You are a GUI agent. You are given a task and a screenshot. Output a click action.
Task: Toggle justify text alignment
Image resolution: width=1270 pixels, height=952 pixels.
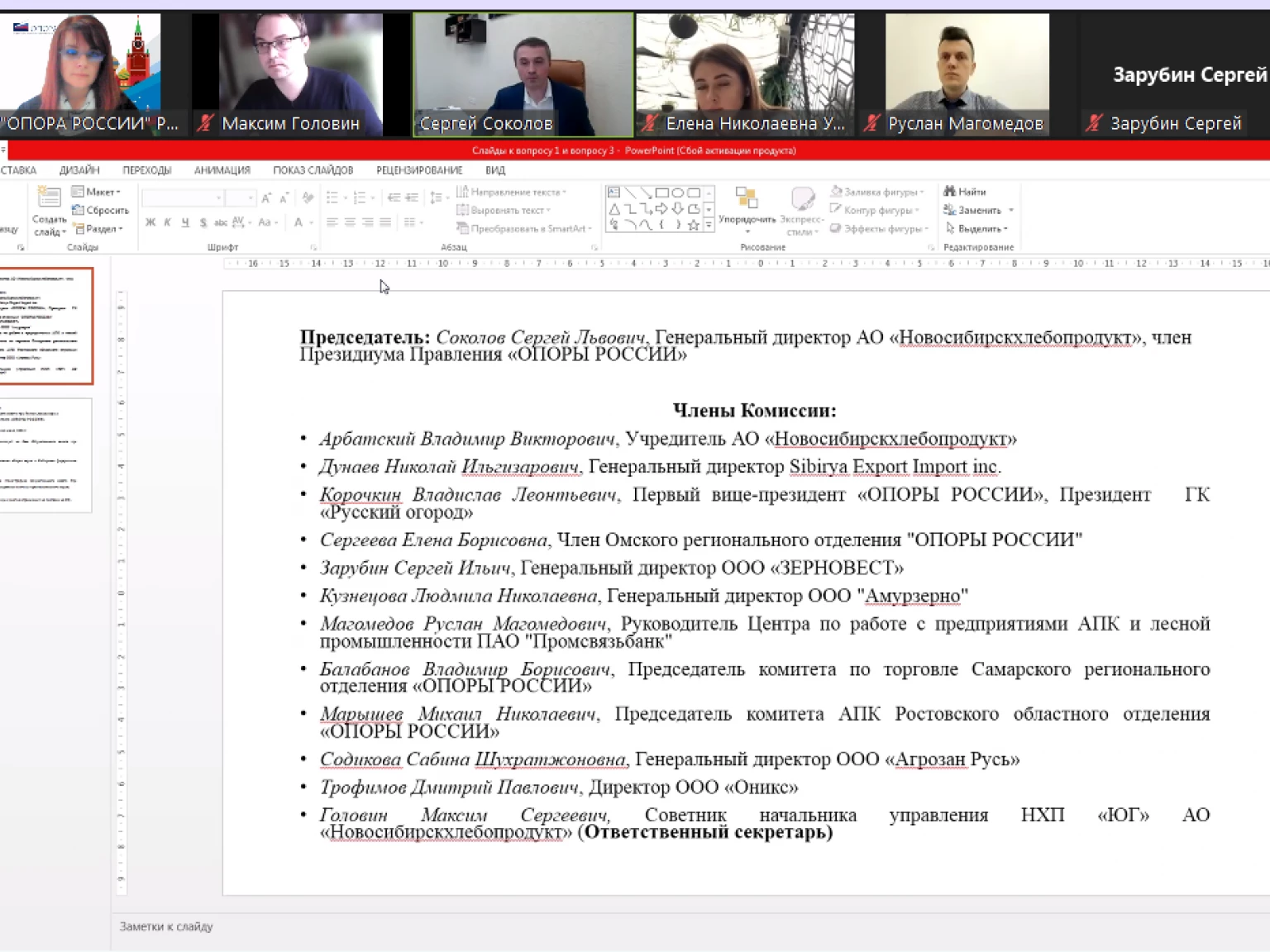click(x=384, y=222)
